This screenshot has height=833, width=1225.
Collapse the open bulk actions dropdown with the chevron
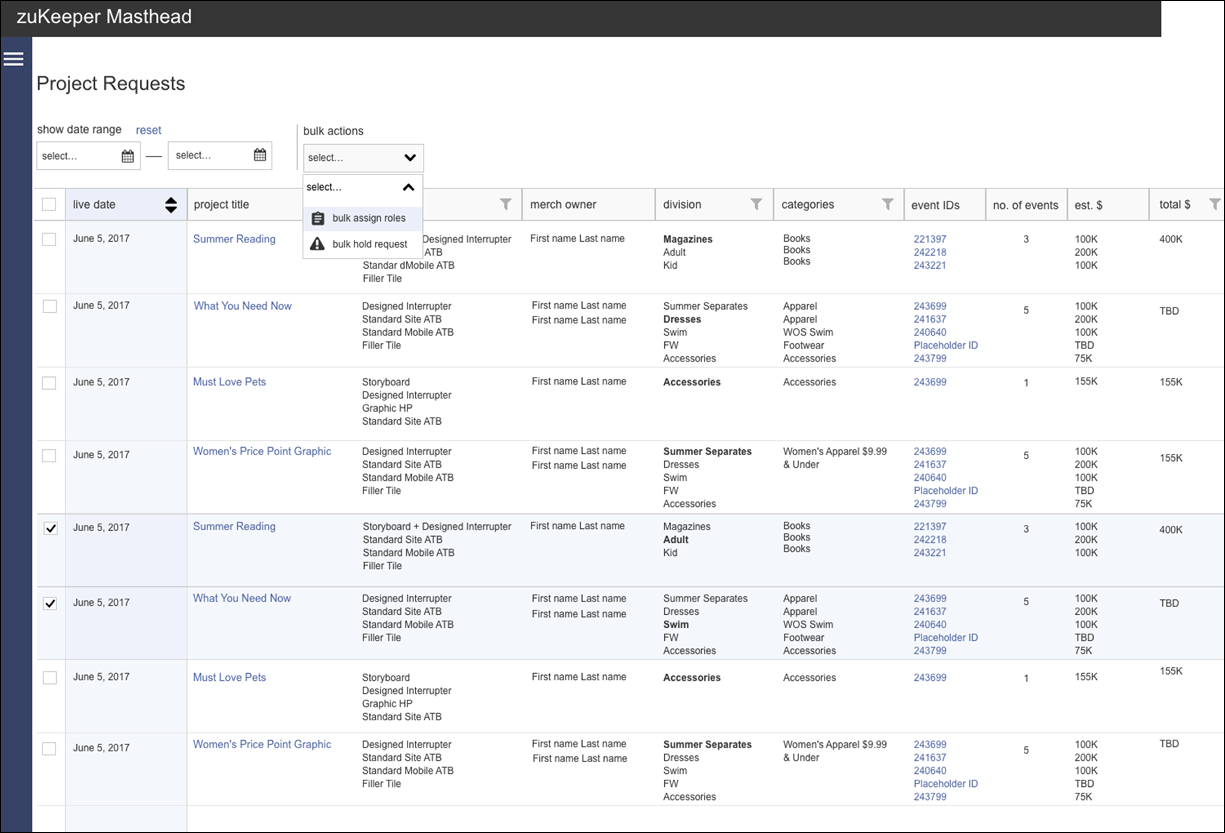tap(409, 186)
